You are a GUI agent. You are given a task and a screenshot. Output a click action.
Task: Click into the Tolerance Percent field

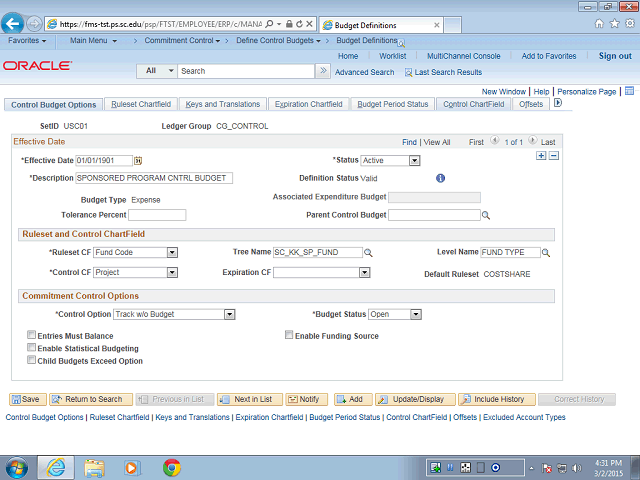coord(157,215)
